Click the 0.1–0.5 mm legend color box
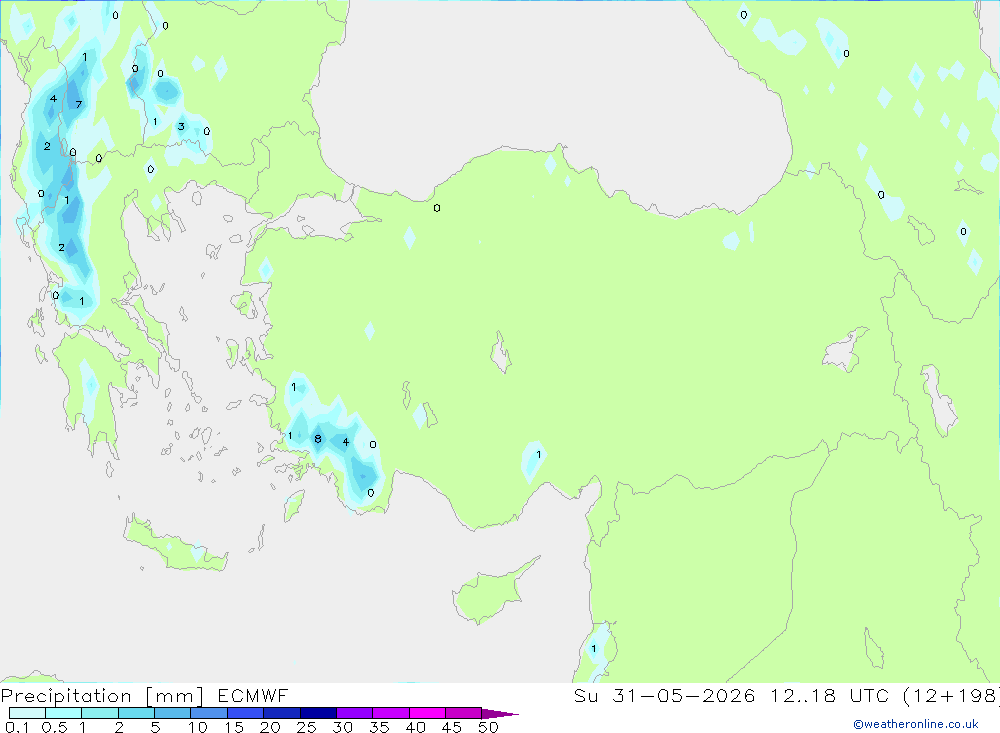Image resolution: width=1000 pixels, height=733 pixels. (27, 713)
